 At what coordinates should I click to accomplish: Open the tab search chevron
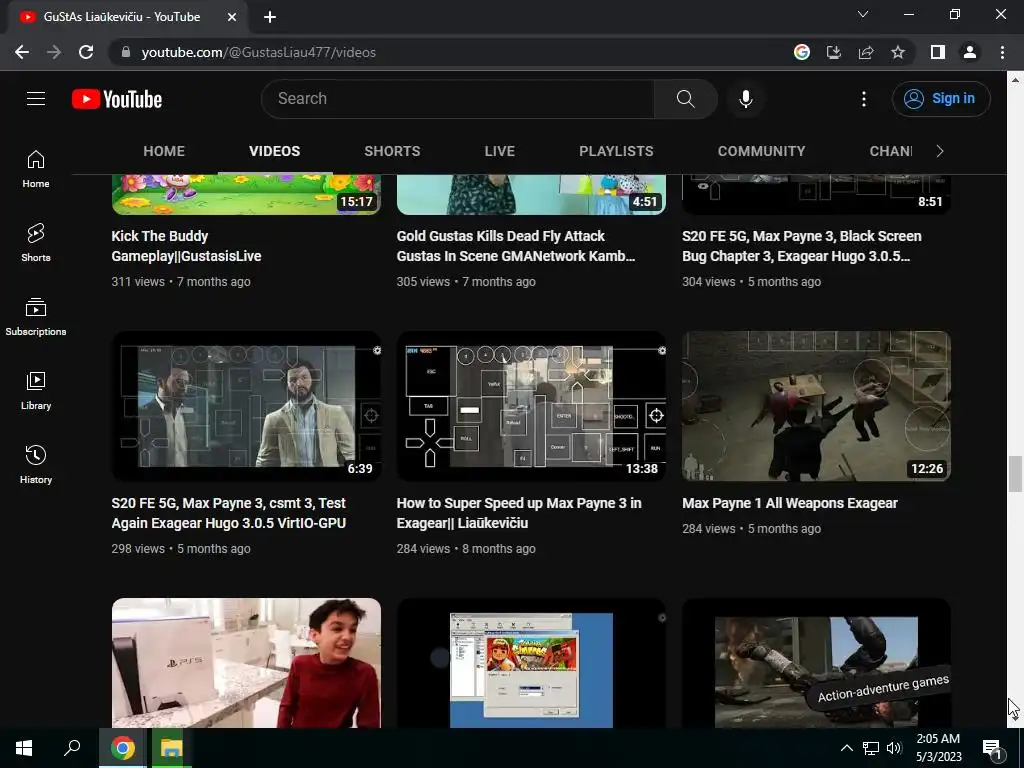pos(863,14)
